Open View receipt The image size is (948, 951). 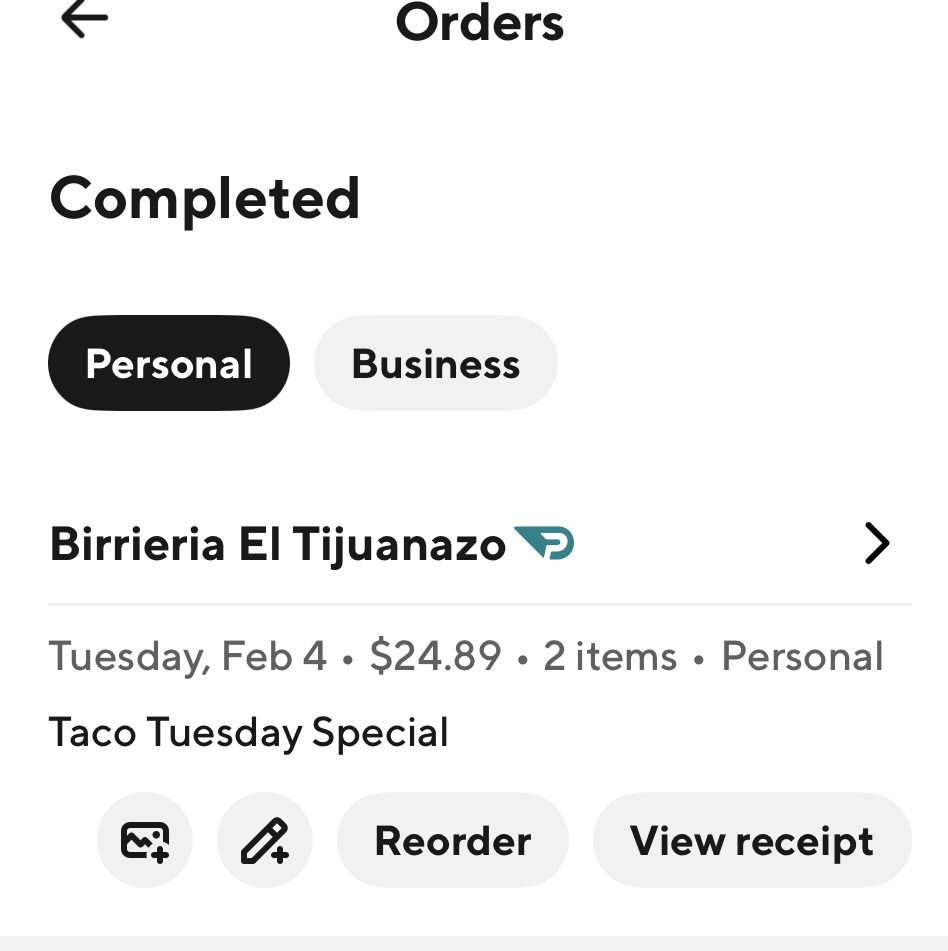[752, 841]
